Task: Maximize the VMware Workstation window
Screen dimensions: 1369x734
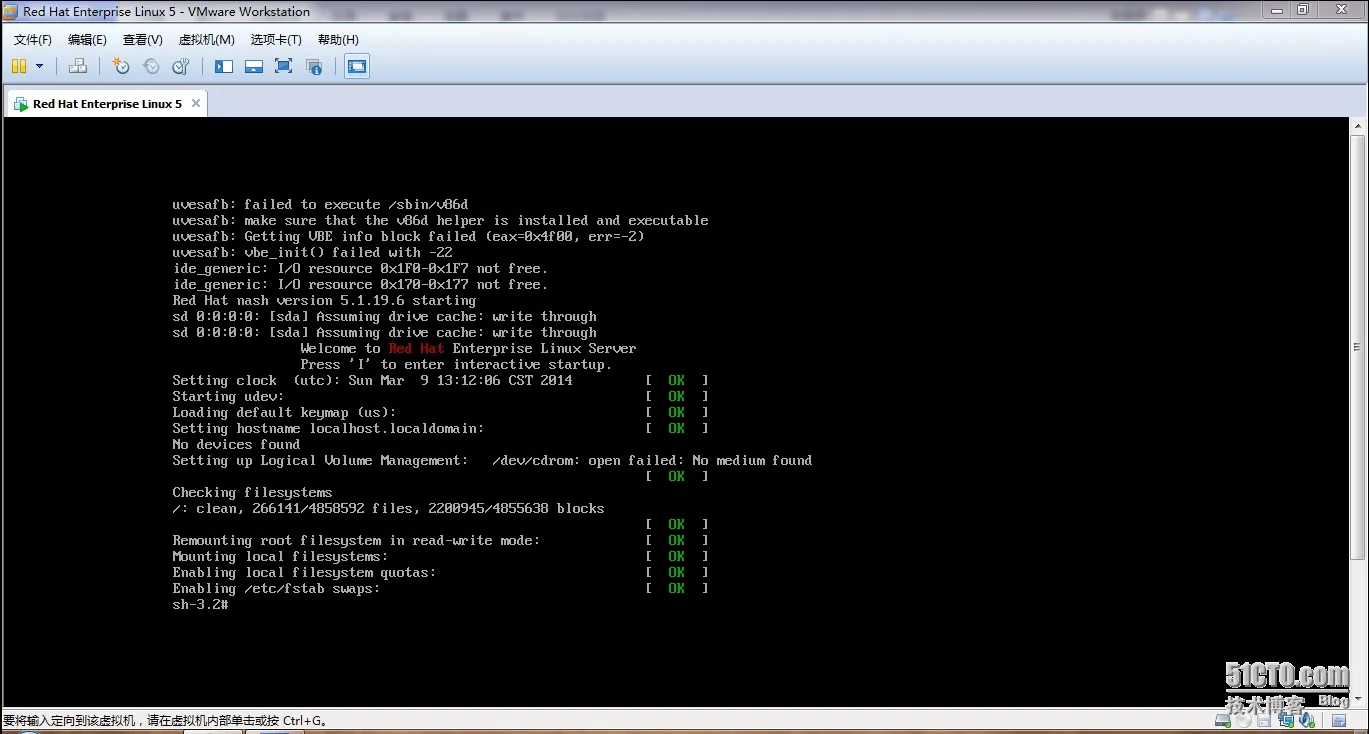Action: pyautogui.click(x=1303, y=10)
